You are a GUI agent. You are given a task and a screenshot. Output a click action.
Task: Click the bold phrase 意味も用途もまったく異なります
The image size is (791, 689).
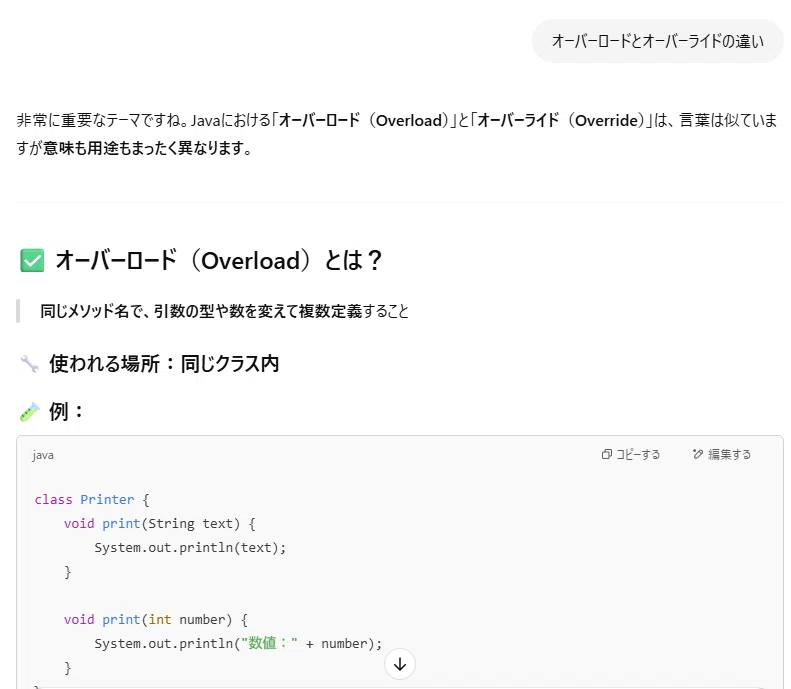click(143, 148)
